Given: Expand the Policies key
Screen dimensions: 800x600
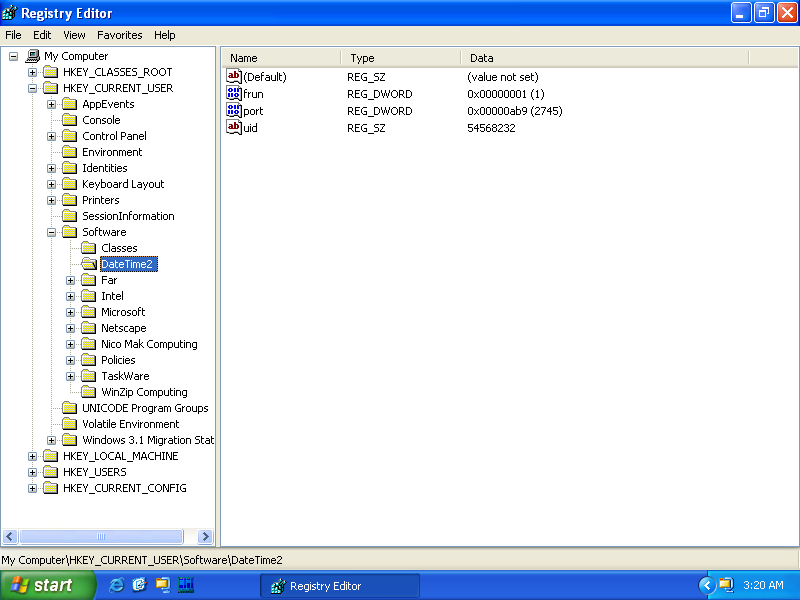Looking at the screenshot, I should click(x=71, y=360).
